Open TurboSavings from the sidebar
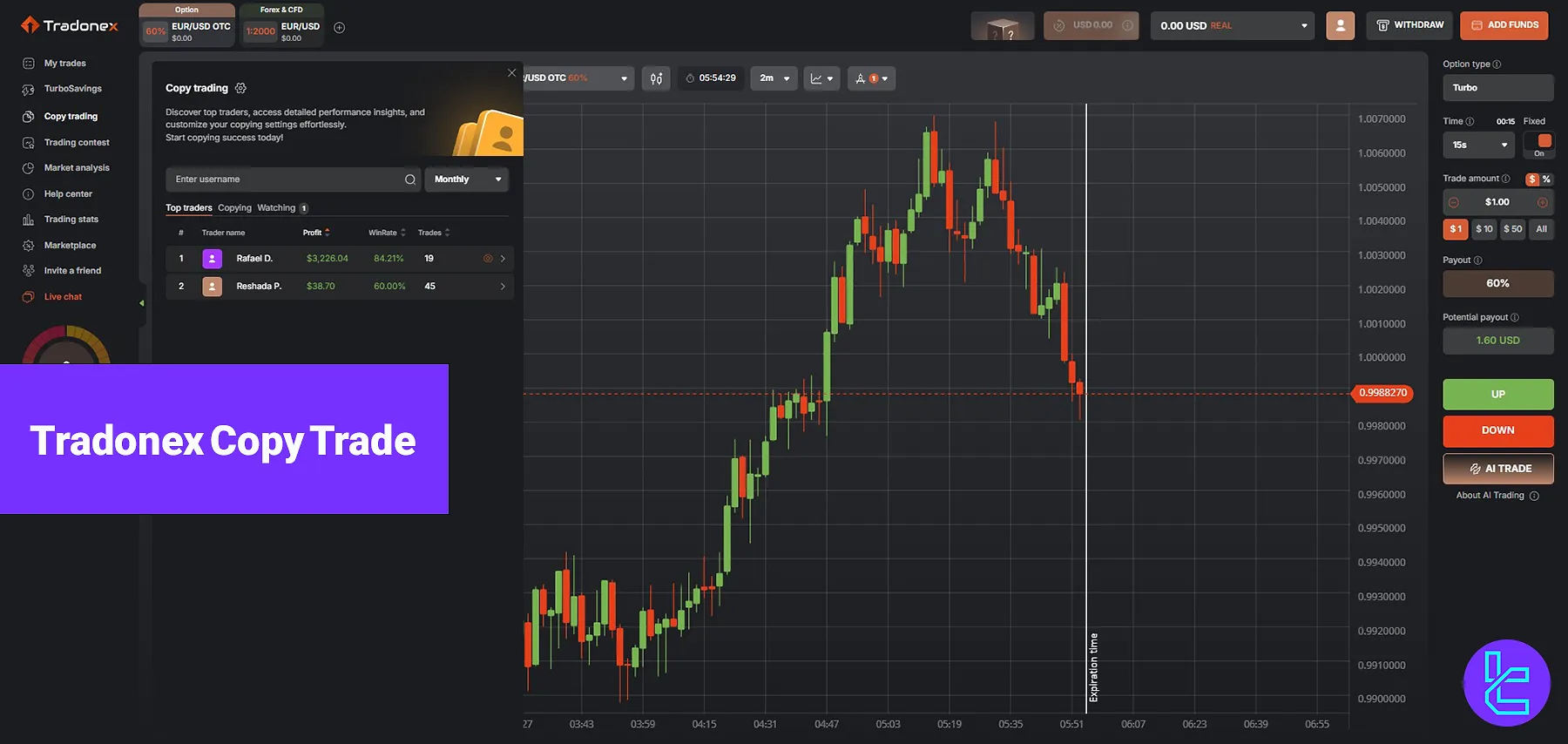Image resolution: width=1568 pixels, height=744 pixels. click(x=72, y=89)
